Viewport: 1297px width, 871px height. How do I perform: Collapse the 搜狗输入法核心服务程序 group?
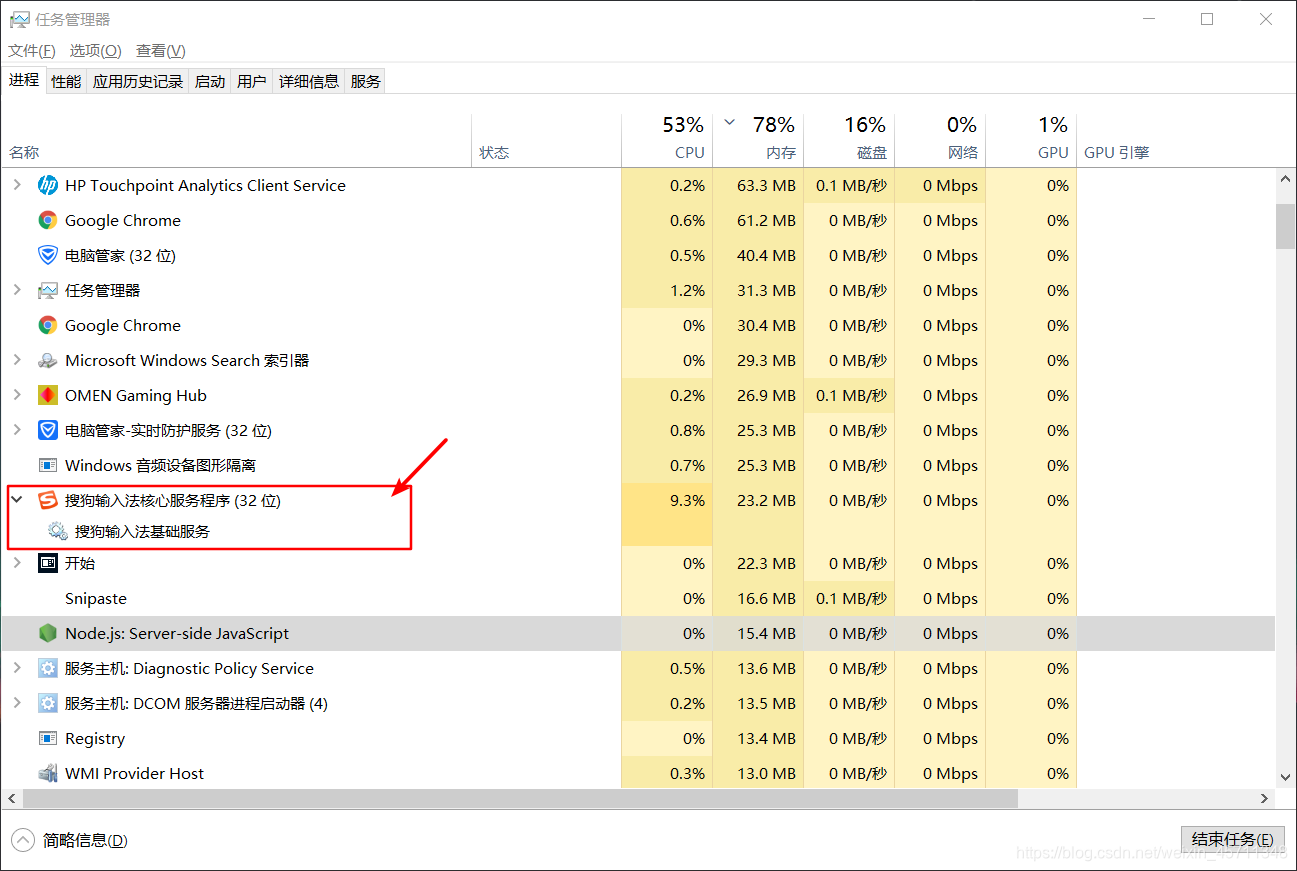point(17,500)
